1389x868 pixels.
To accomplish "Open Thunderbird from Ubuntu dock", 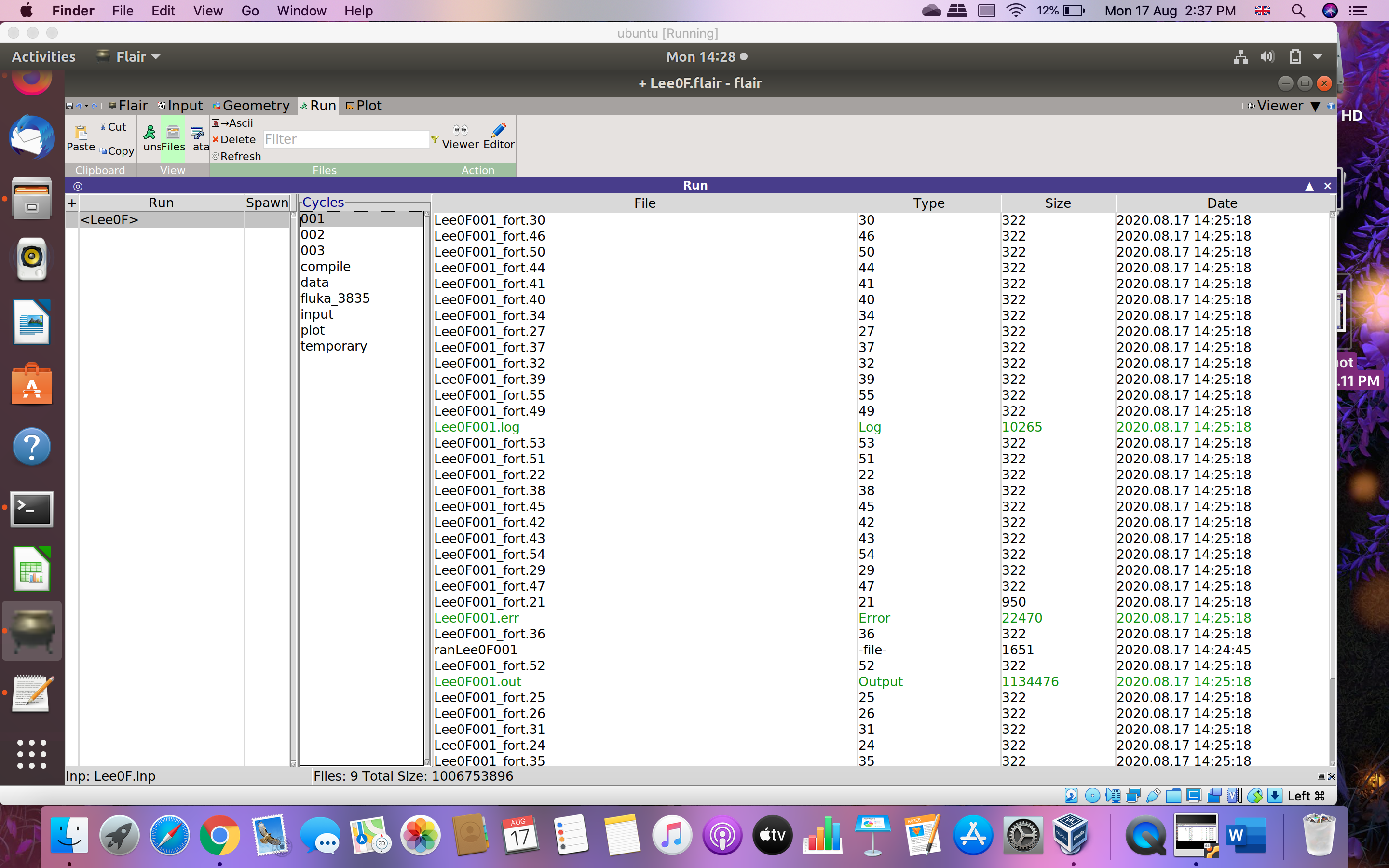I will (x=31, y=137).
